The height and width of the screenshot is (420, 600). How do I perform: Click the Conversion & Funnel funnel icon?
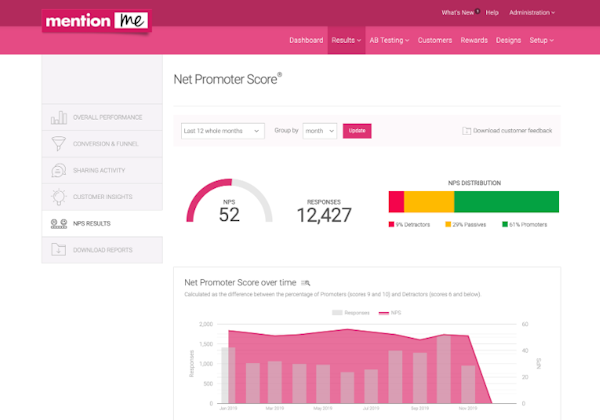[x=59, y=144]
